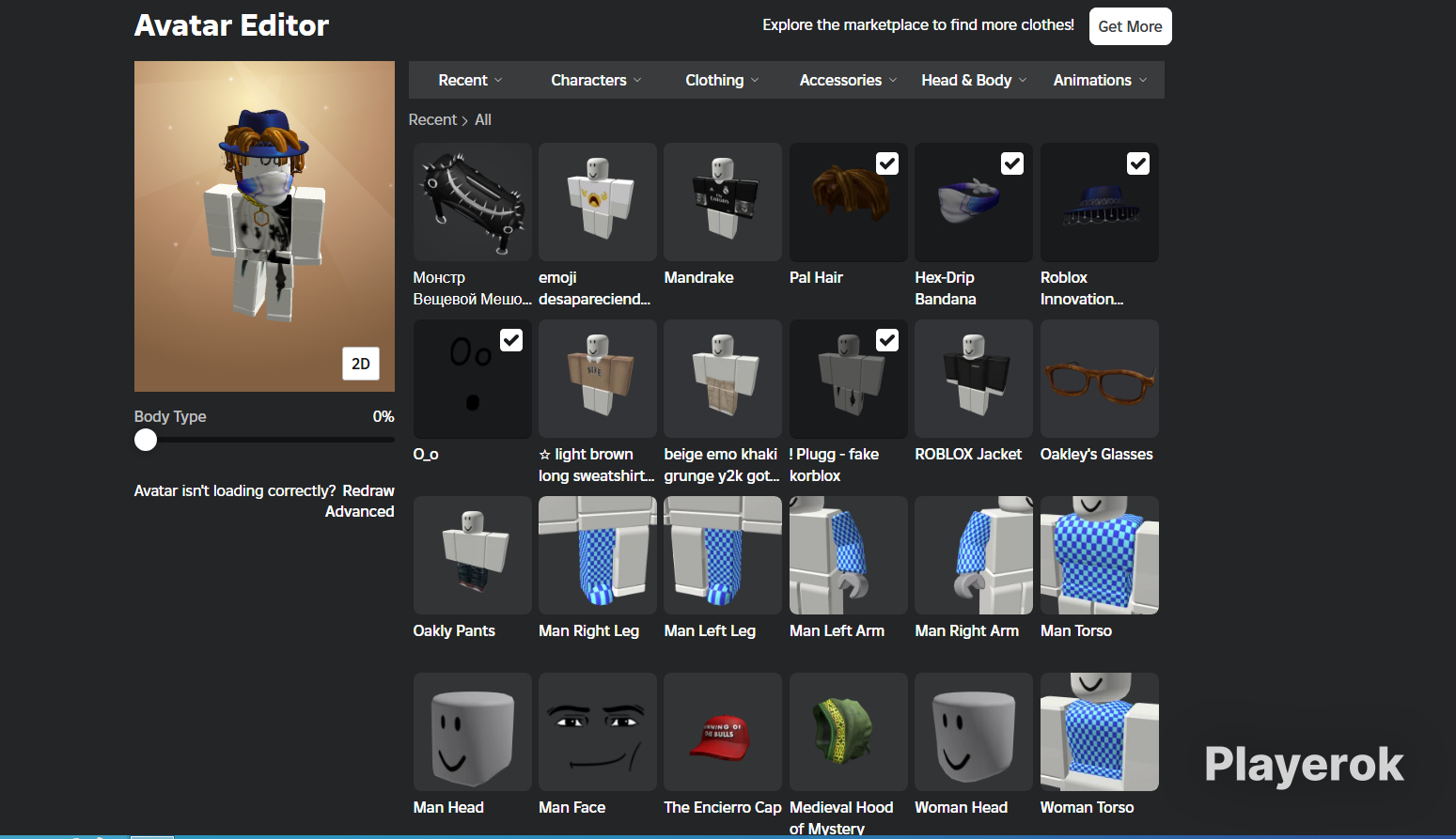Click the Oakley's Glasses name text
The image size is (1456, 839).
(x=1097, y=454)
